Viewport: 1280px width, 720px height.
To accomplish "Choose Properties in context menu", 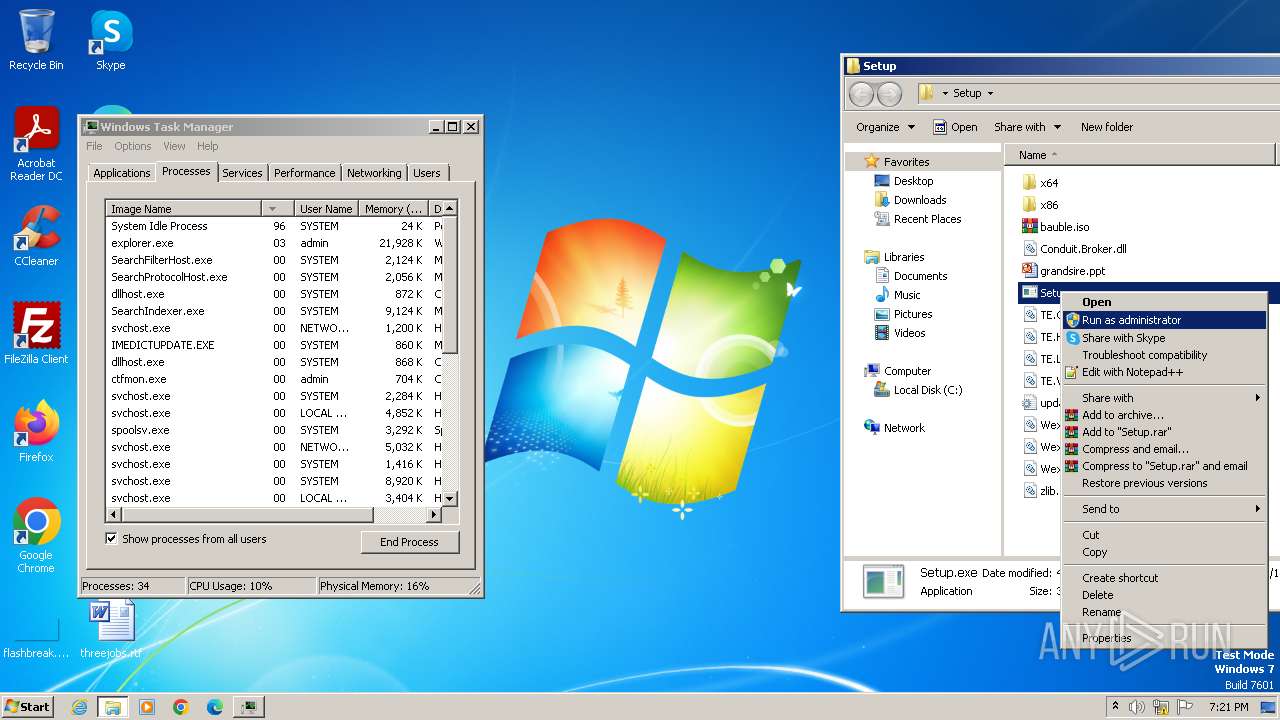I will (x=1166, y=638).
